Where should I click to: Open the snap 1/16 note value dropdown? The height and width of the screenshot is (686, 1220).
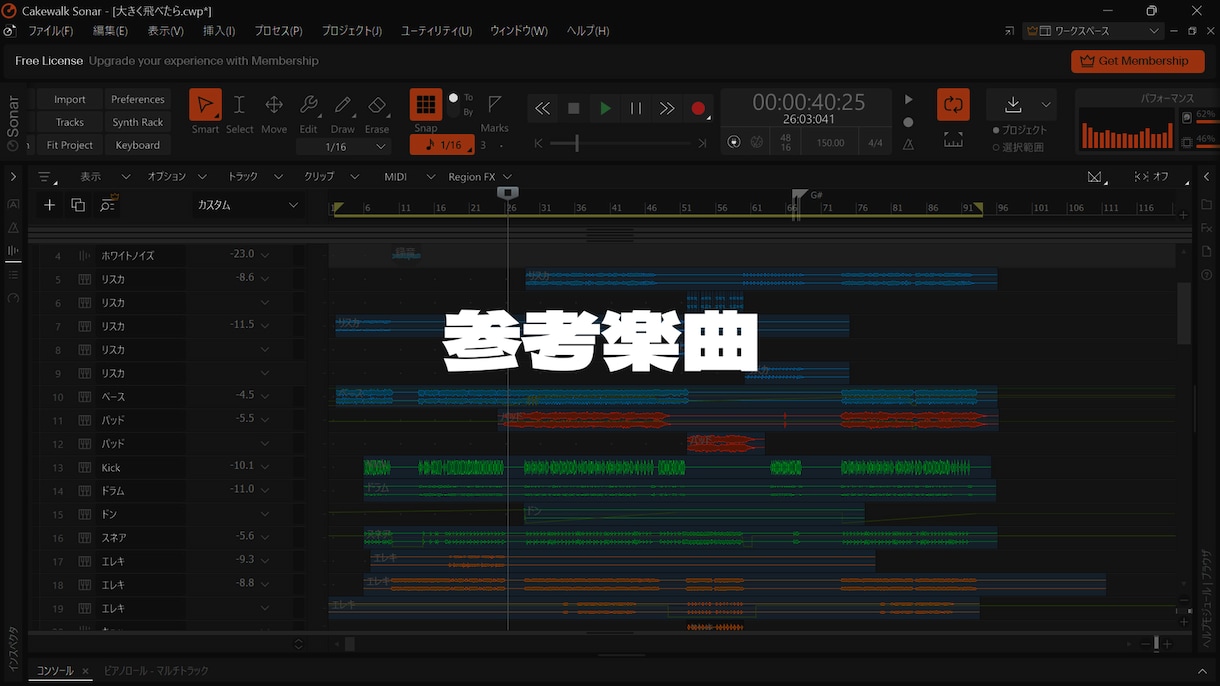(x=442, y=145)
